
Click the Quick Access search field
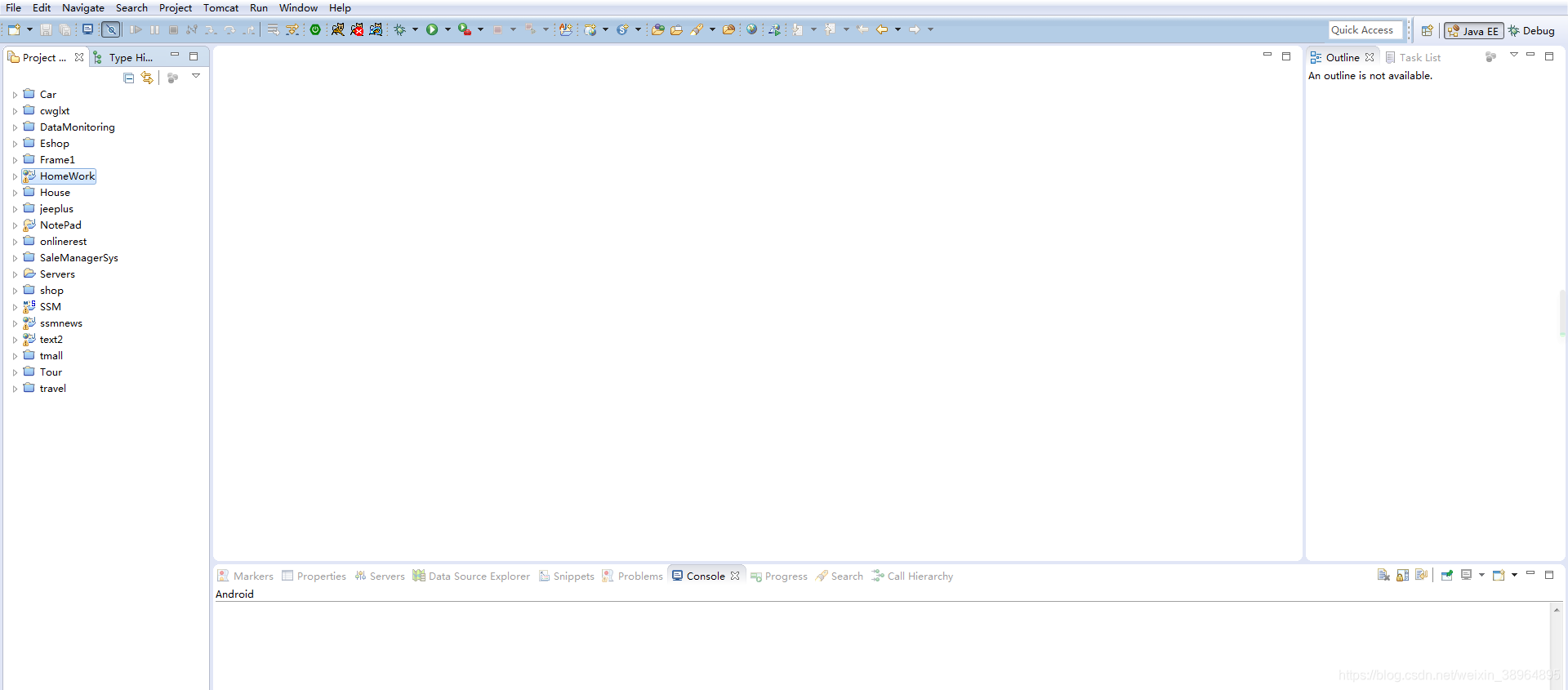(1365, 30)
